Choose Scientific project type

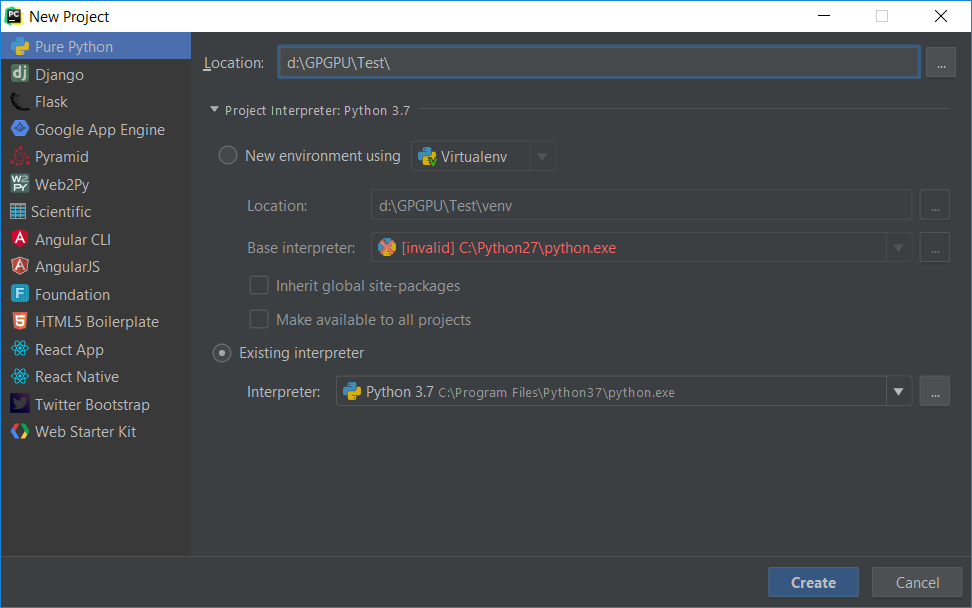coord(96,212)
